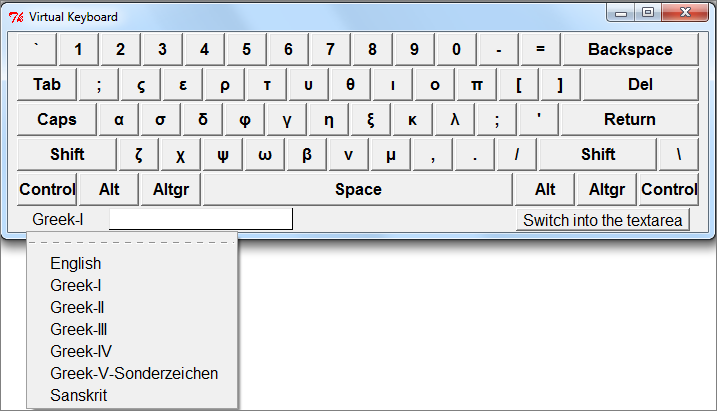This screenshot has height=411, width=717.
Task: Click the text entry field
Action: tap(201, 219)
